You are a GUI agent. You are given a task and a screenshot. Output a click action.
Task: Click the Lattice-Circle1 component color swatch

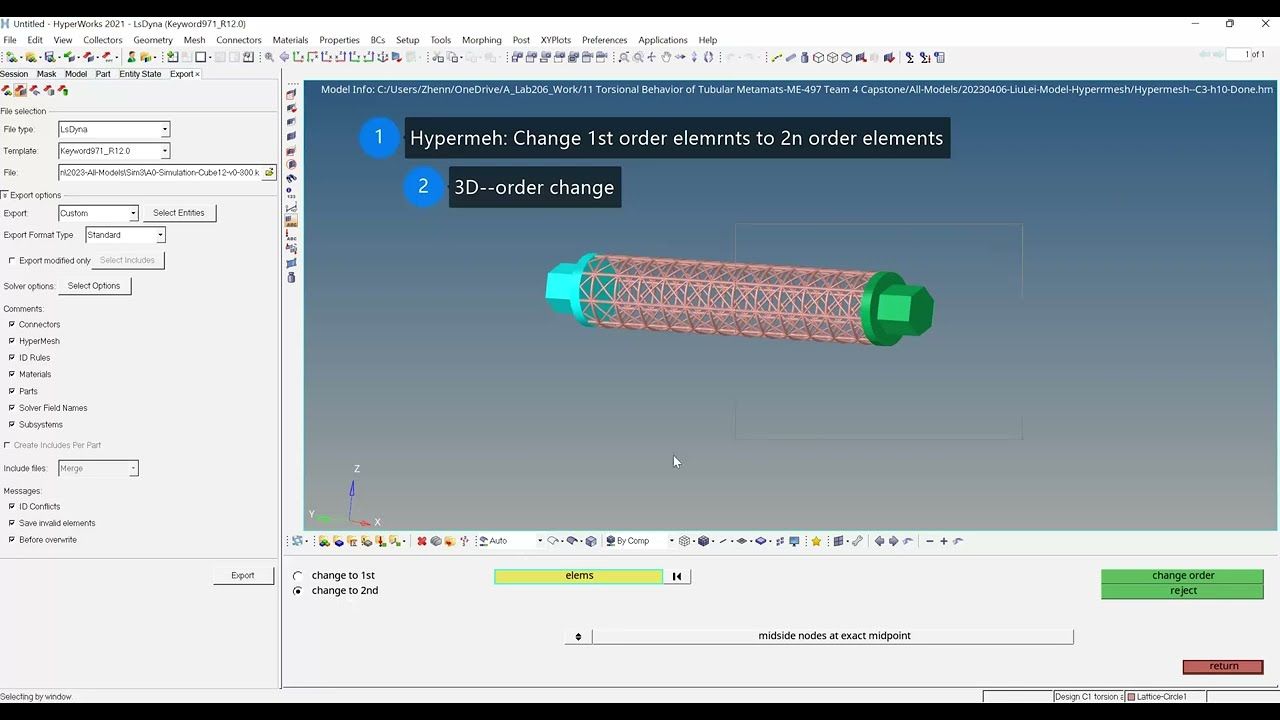(1131, 697)
